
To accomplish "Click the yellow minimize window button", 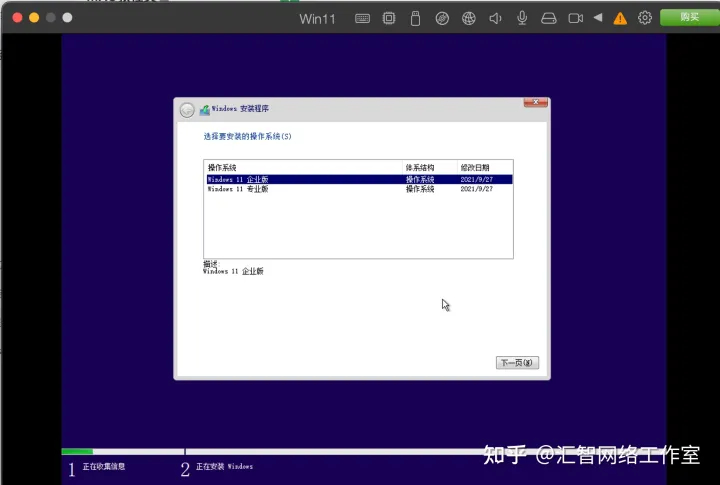I will point(34,17).
